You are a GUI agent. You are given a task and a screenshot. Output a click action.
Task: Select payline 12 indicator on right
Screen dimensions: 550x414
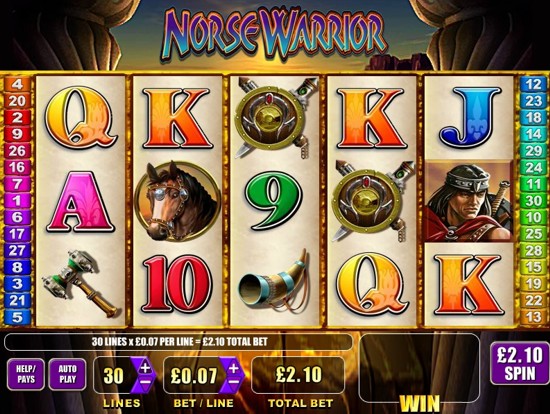(534, 84)
